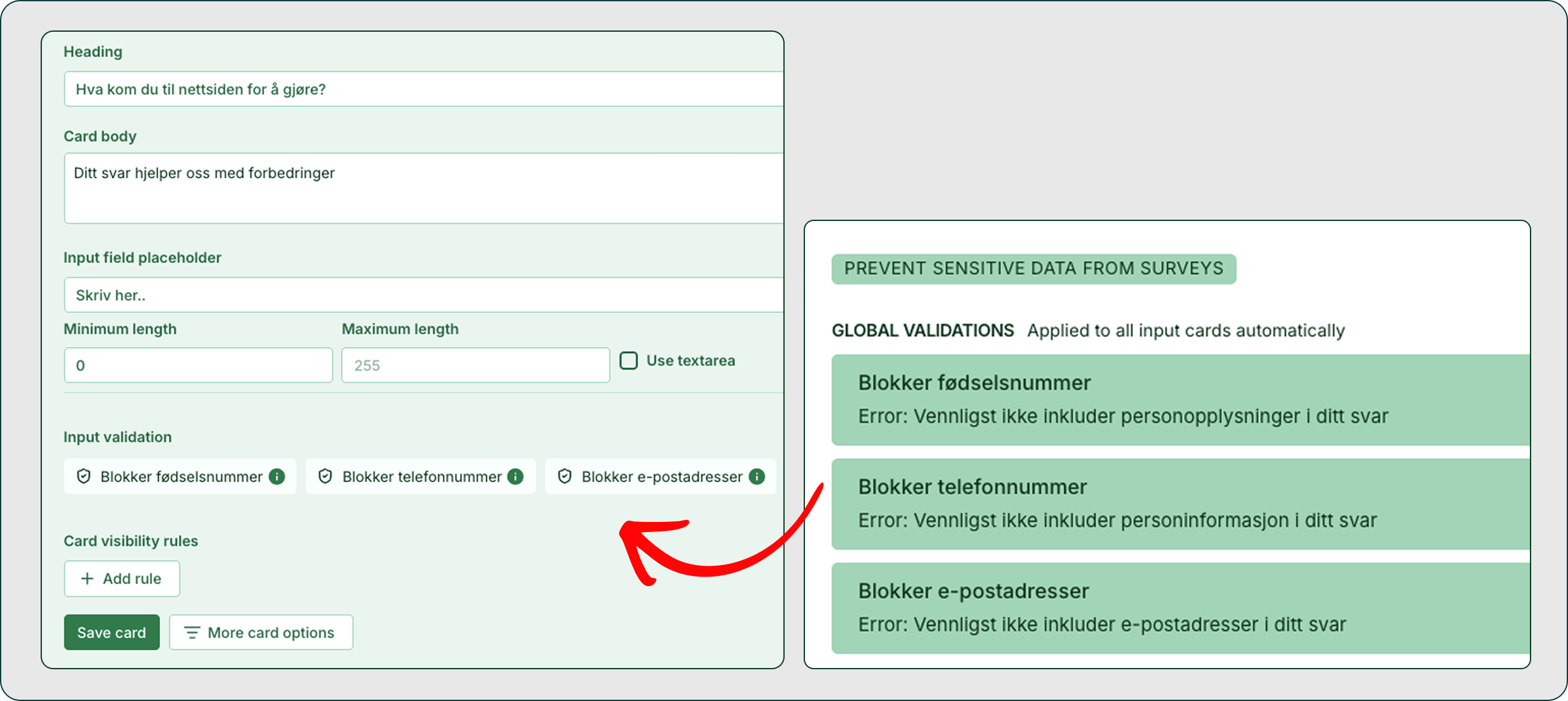Select Prevent sensitive data from surveys tag

point(1033,269)
